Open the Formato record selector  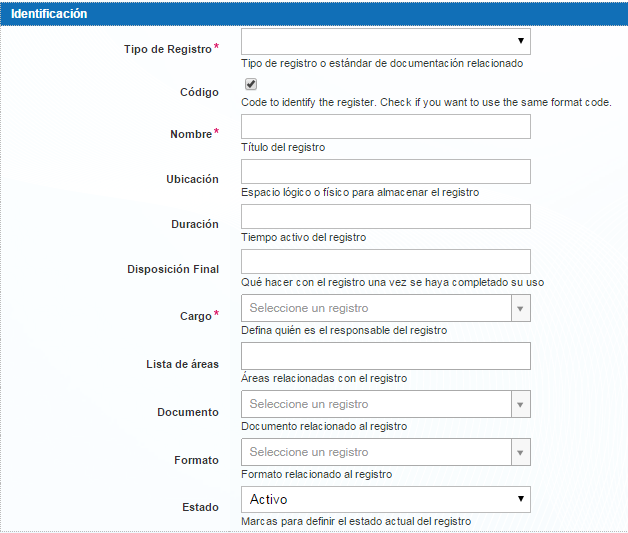375,452
